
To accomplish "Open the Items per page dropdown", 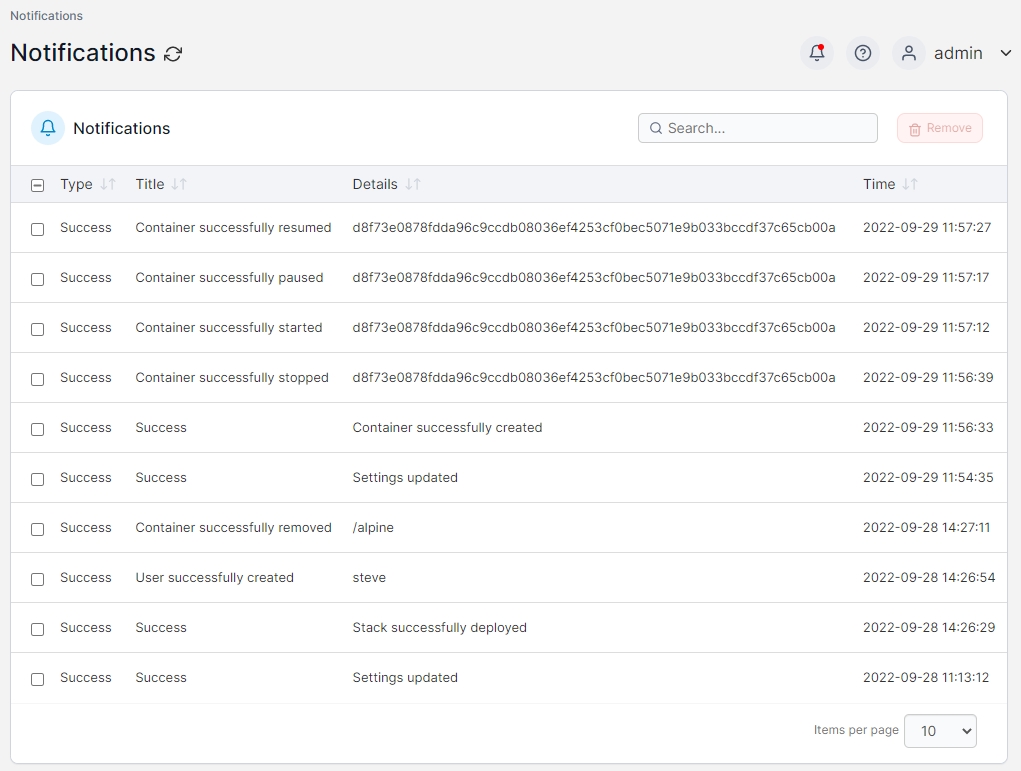I will tap(940, 731).
